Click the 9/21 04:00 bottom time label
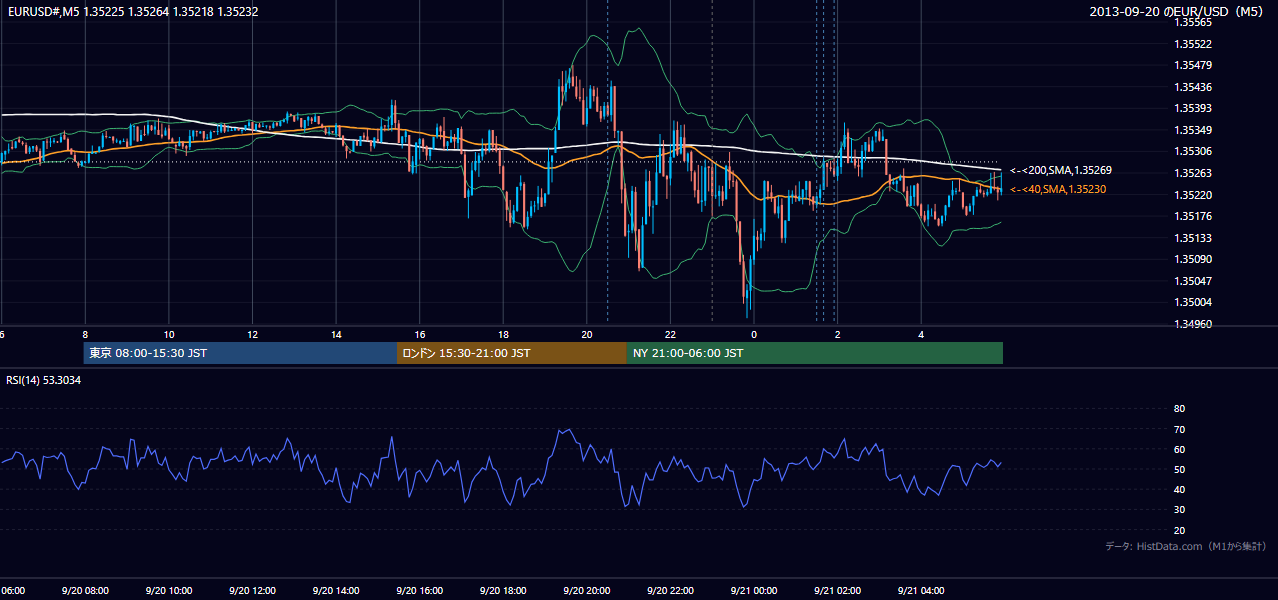Viewport: 1278px width, 600px height. click(922, 590)
